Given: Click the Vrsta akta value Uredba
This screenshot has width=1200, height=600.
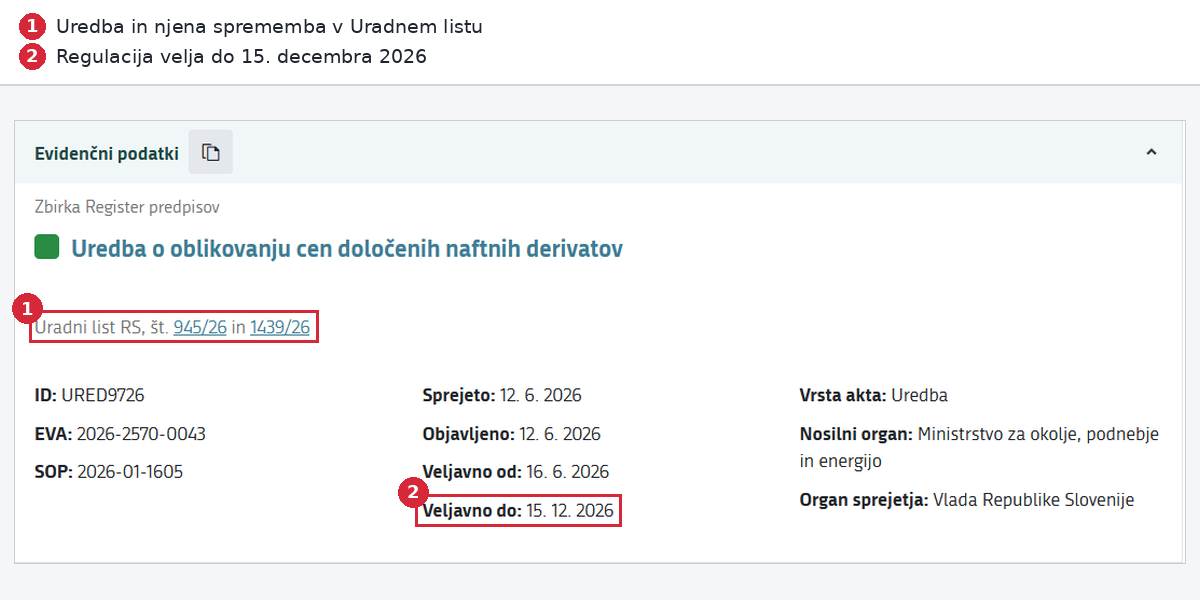Looking at the screenshot, I should point(919,395).
